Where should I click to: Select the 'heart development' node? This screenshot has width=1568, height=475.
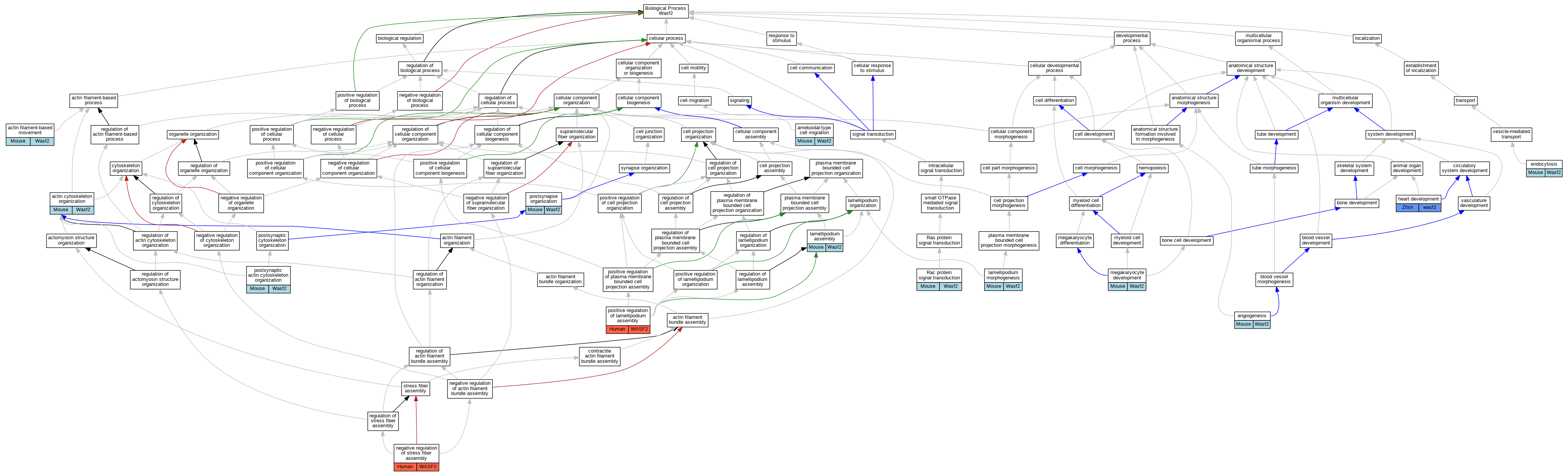click(x=1418, y=203)
